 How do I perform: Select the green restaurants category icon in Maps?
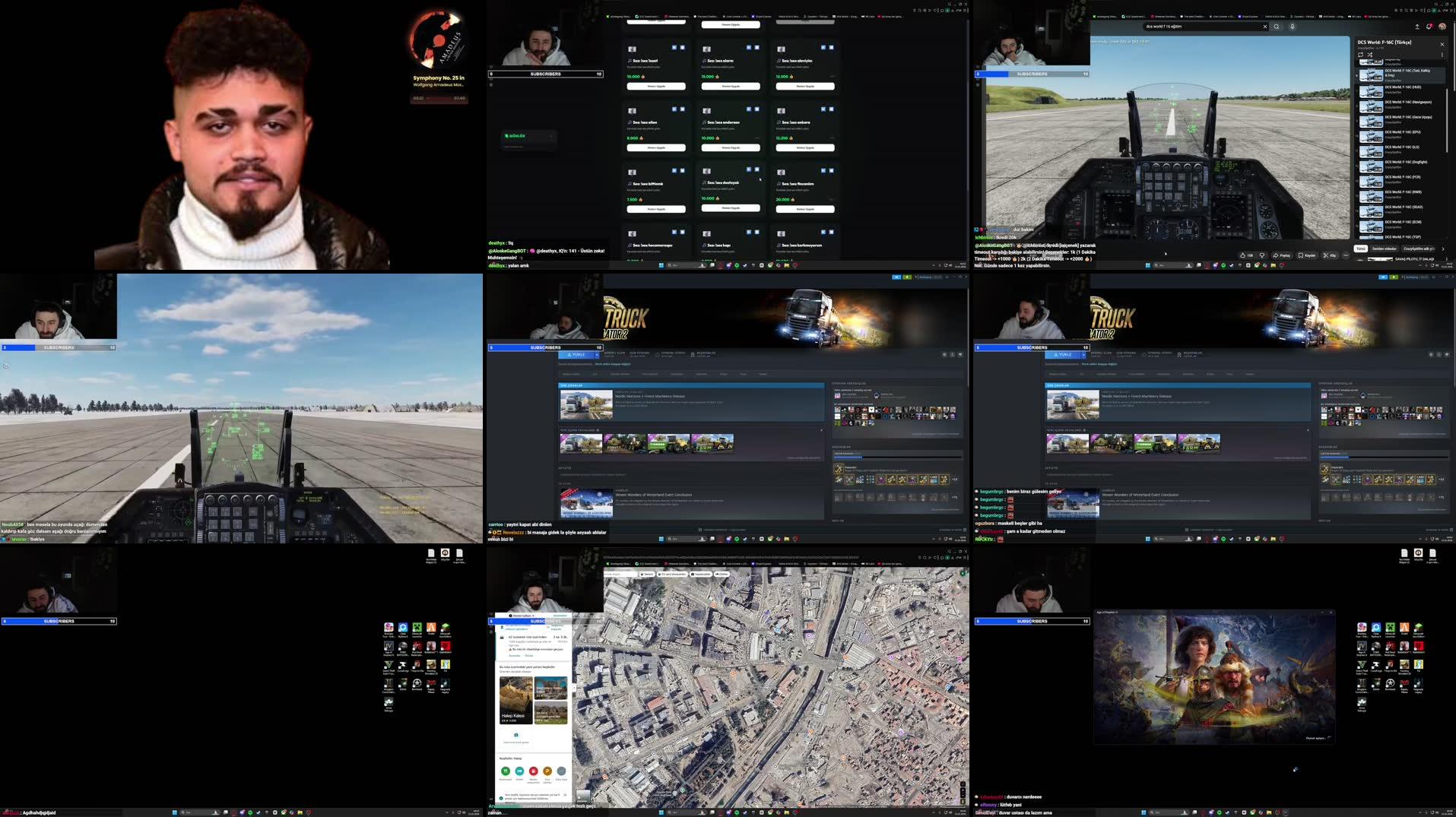pyautogui.click(x=506, y=771)
